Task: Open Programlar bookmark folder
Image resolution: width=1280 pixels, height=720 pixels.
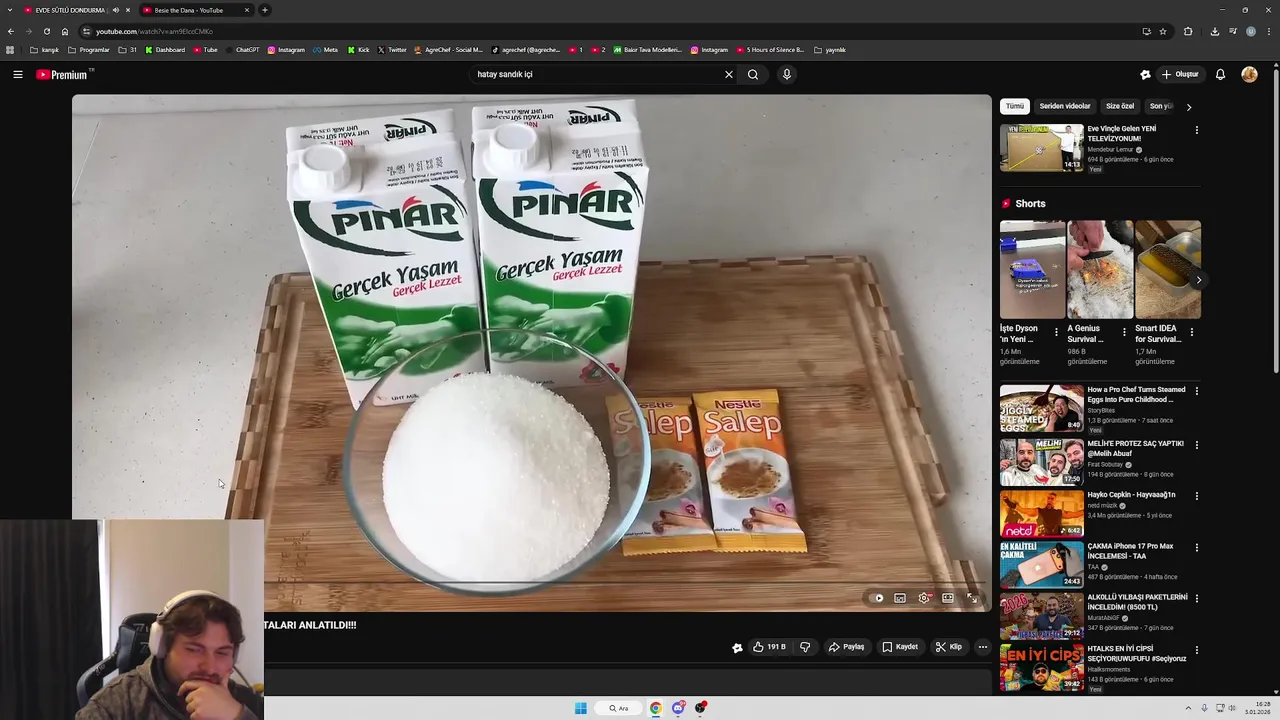Action: click(89, 50)
